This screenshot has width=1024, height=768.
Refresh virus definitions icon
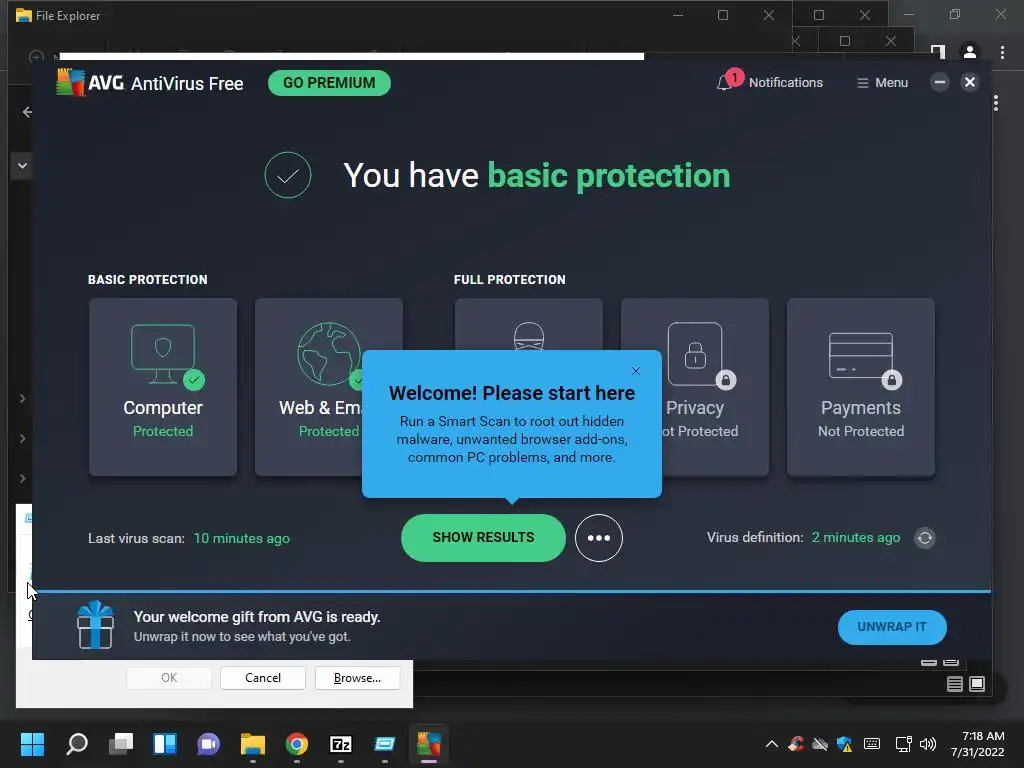point(925,537)
